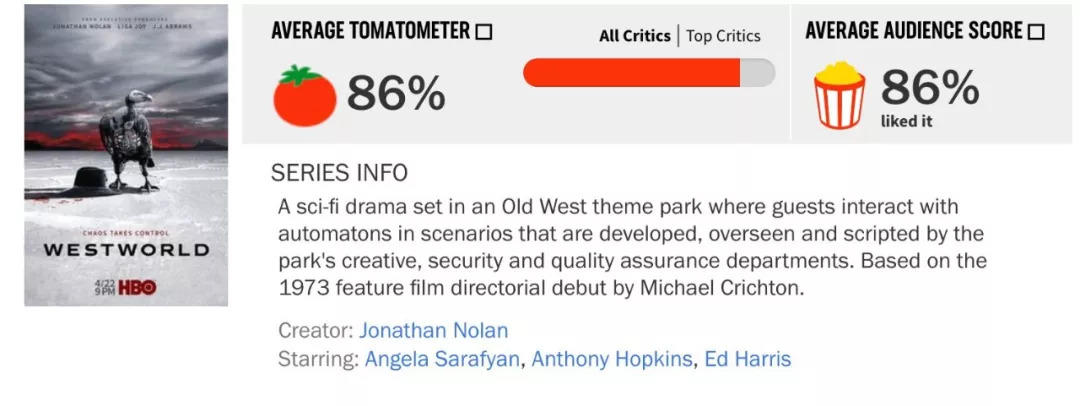
Task: Click the Average Audience Score heading text
Action: pyautogui.click(x=914, y=31)
